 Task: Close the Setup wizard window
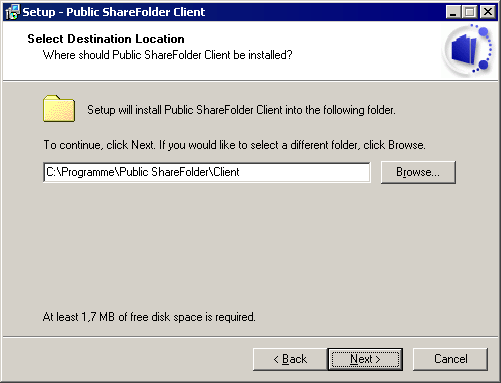(488, 12)
